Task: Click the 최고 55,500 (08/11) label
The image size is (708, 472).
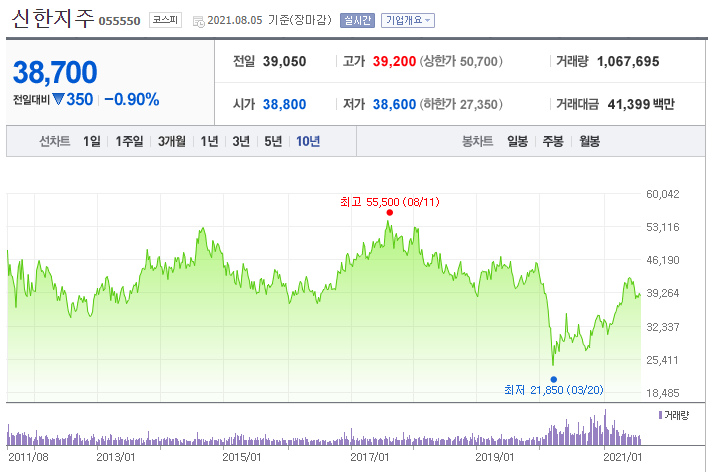Action: (390, 202)
